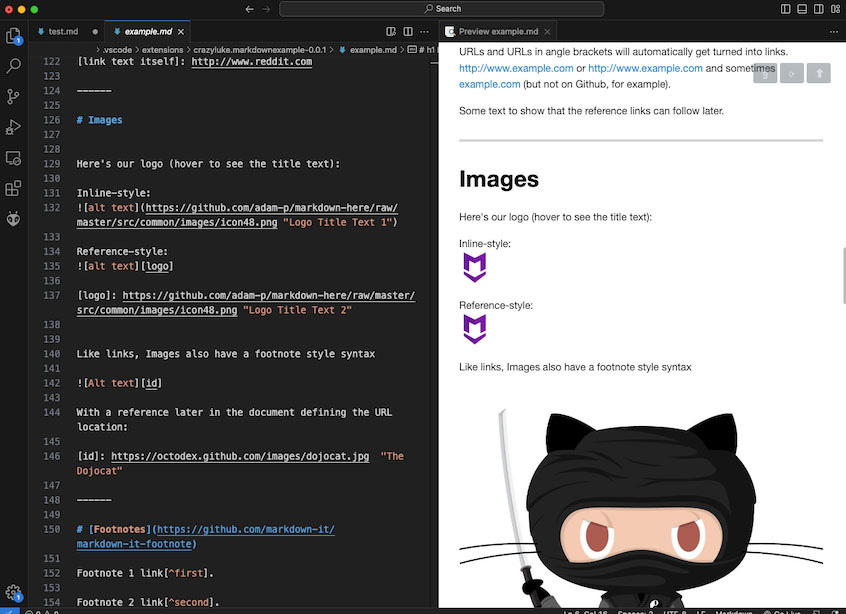Open the Explorer view in activity bar

(13, 36)
